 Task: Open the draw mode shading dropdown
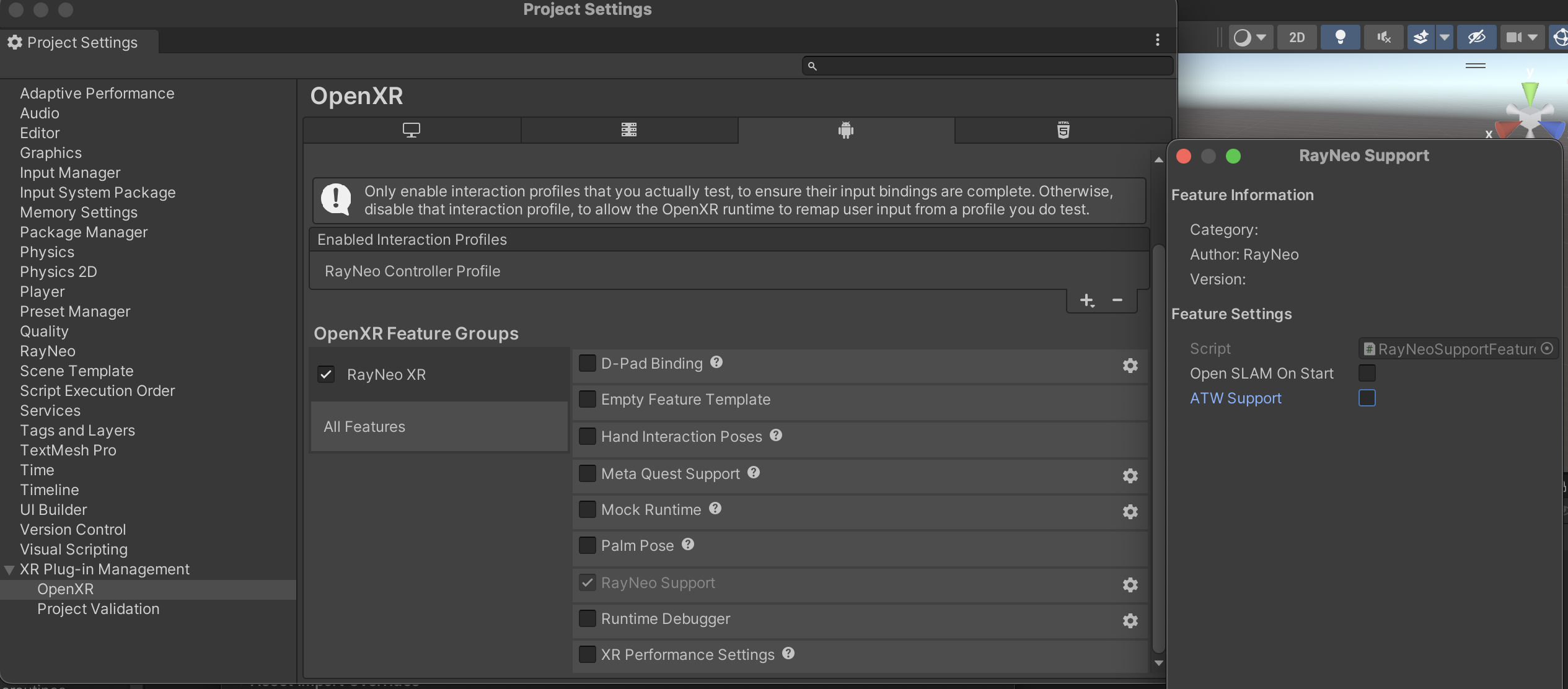tap(1251, 38)
